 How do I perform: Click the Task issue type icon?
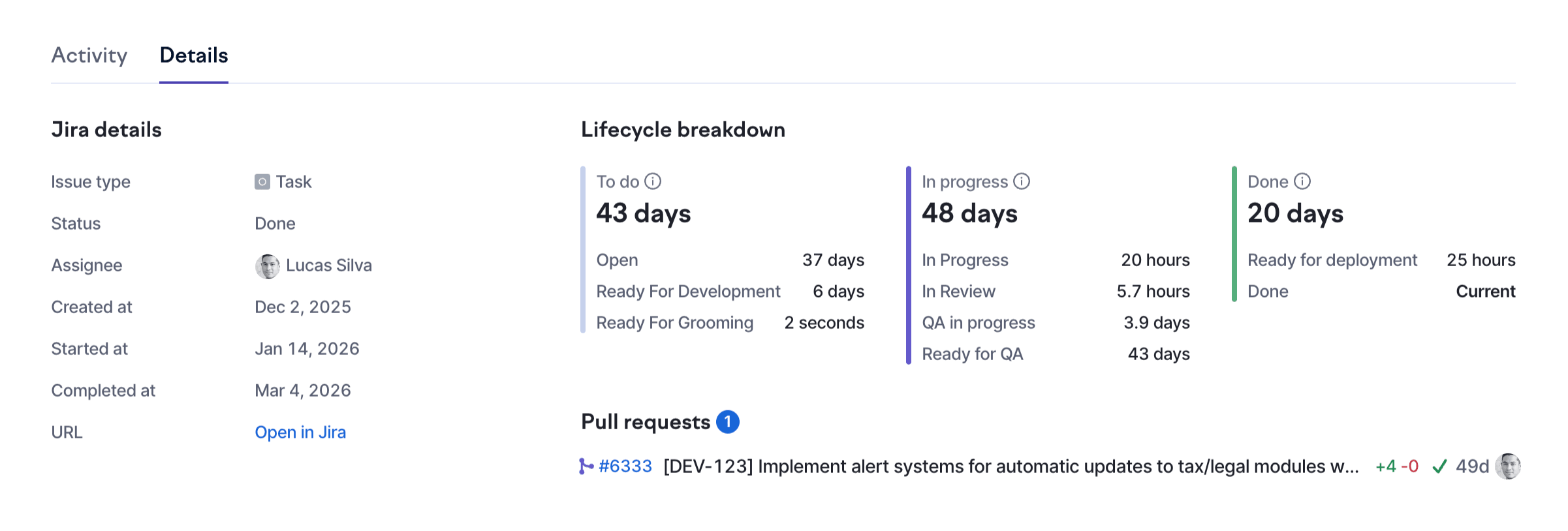point(262,182)
